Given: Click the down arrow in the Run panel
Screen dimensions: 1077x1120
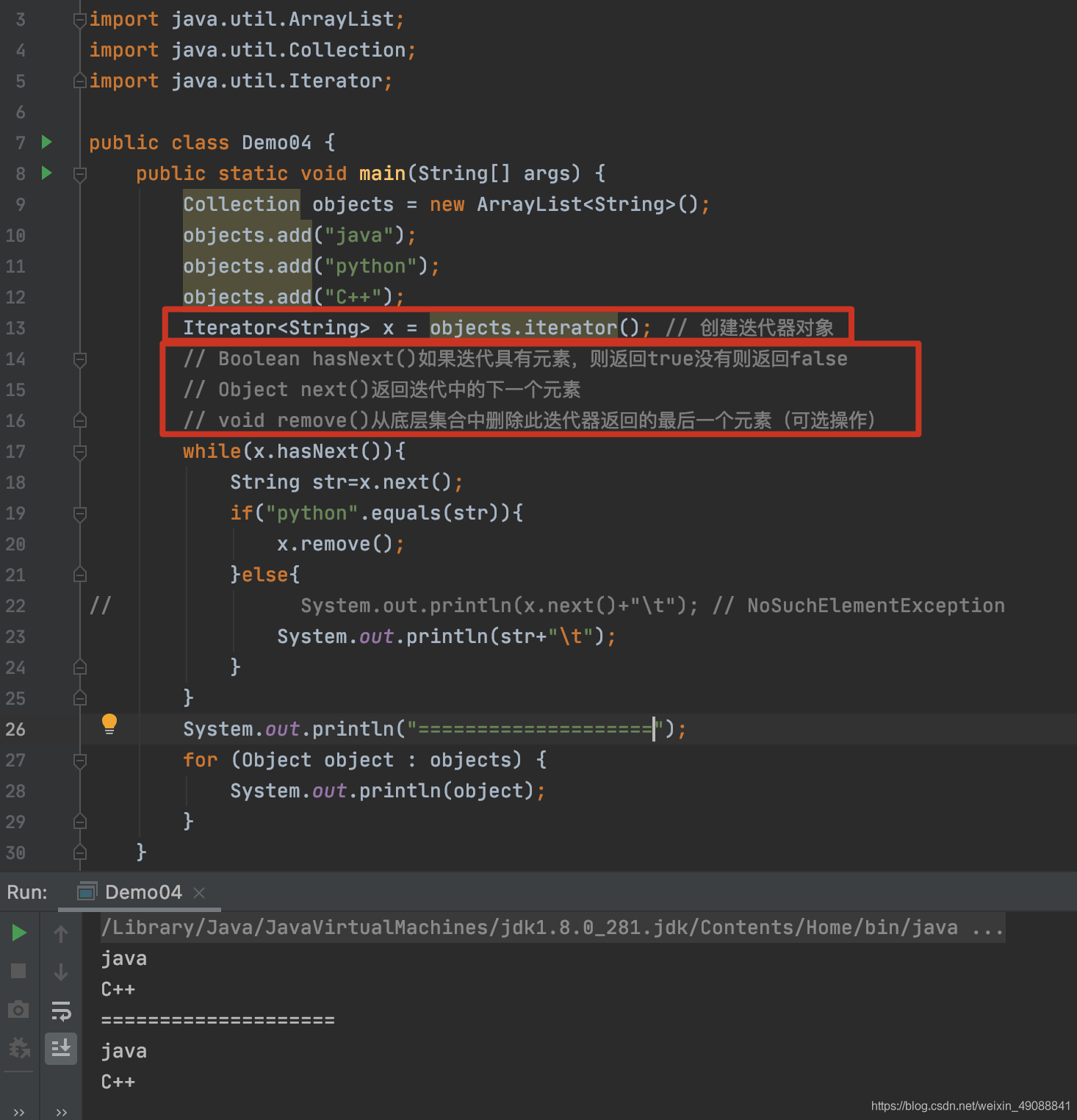Looking at the screenshot, I should (x=61, y=972).
